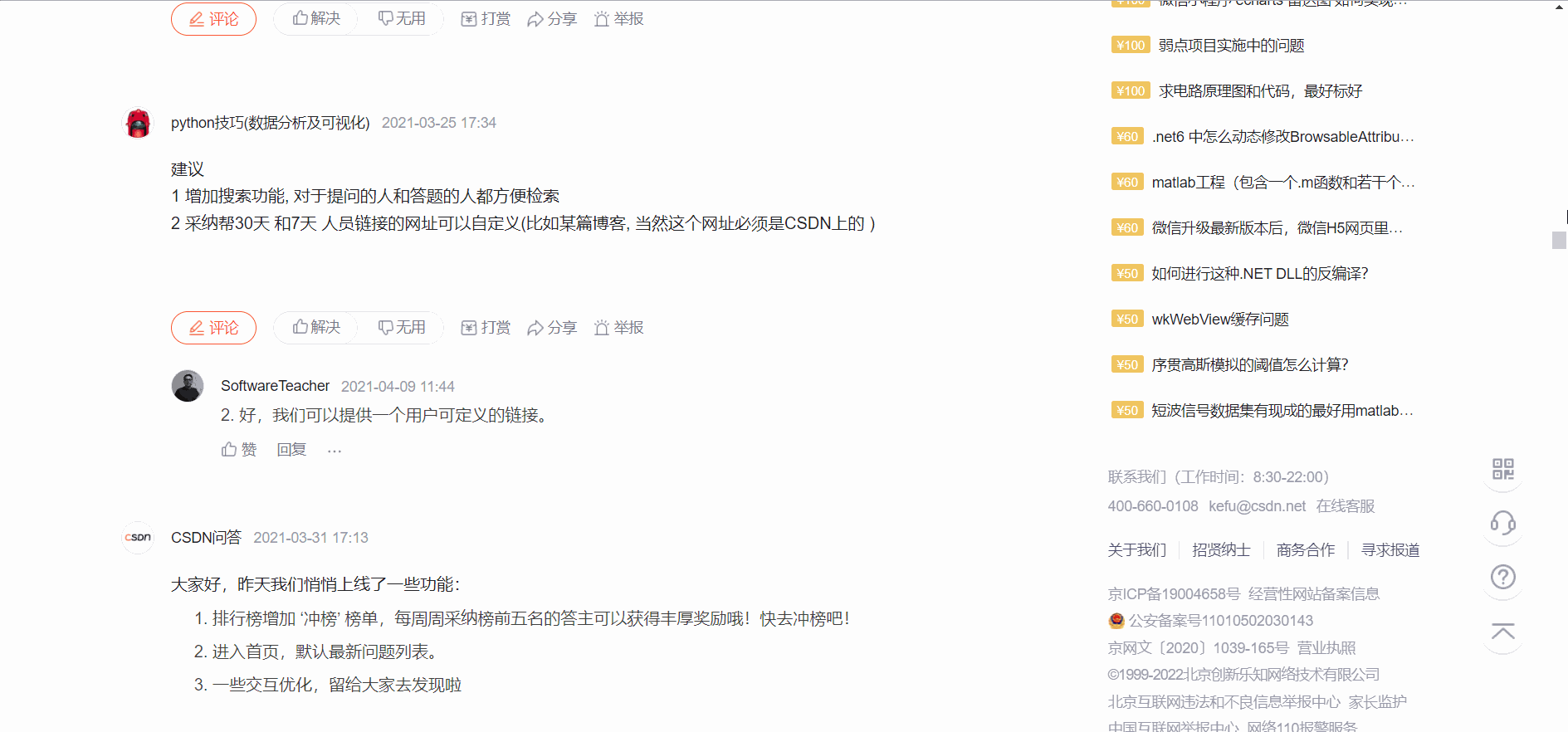Click 解决 thumbs-up above python技巧's answer

(x=316, y=18)
